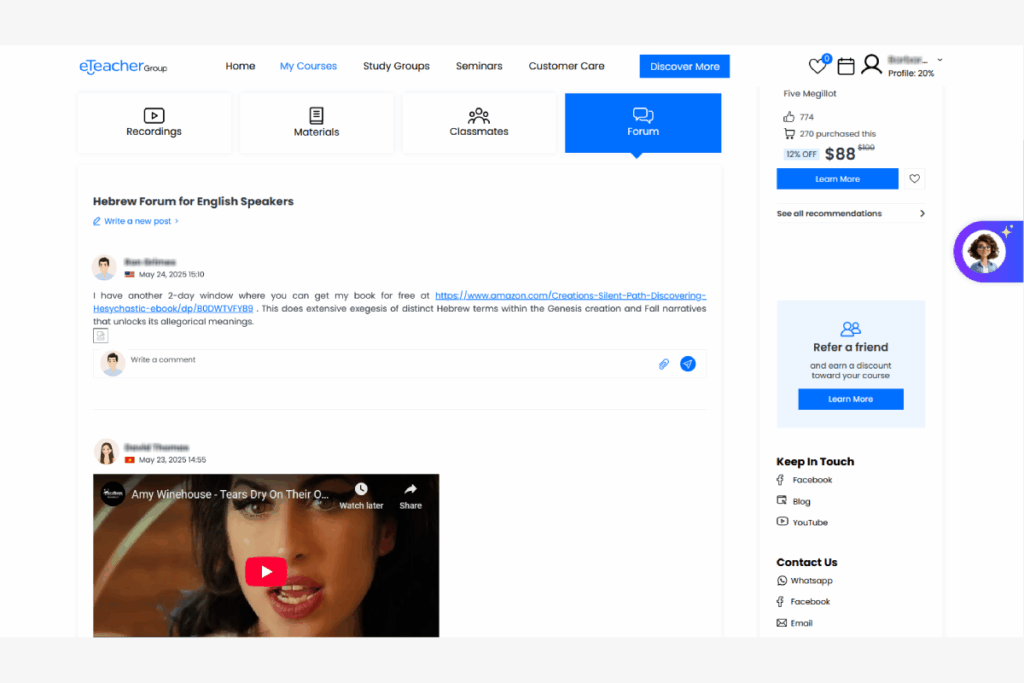Expand the See all recommendations chevron arrow
Viewport: 1024px width, 683px height.
tap(922, 214)
